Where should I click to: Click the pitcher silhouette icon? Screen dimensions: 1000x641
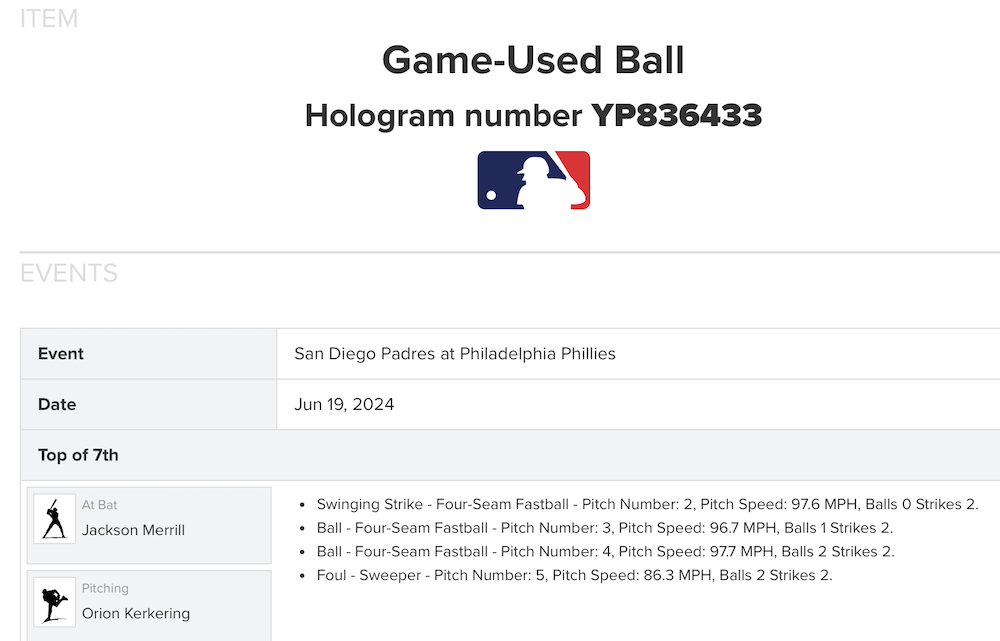tap(54, 602)
